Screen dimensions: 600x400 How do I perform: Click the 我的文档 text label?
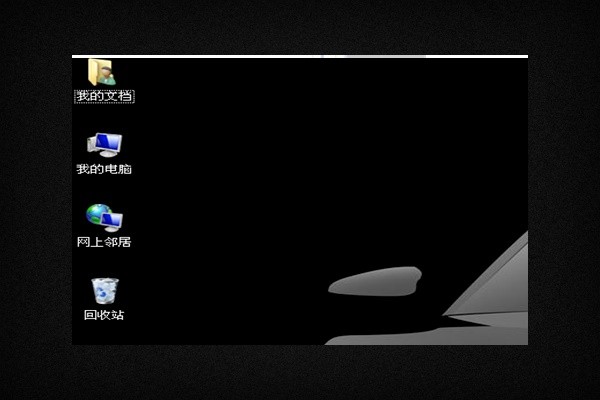tap(104, 96)
